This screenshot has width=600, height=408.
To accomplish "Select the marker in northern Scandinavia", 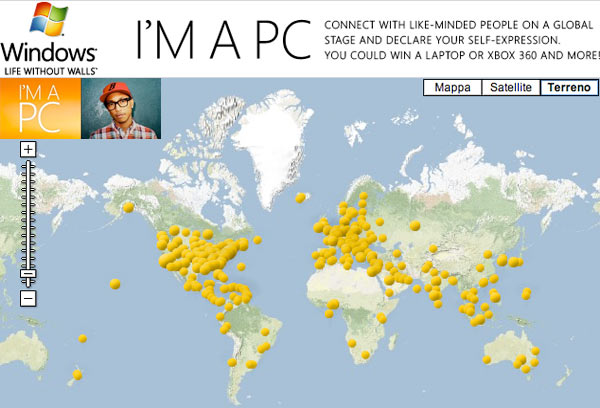I will pos(363,196).
